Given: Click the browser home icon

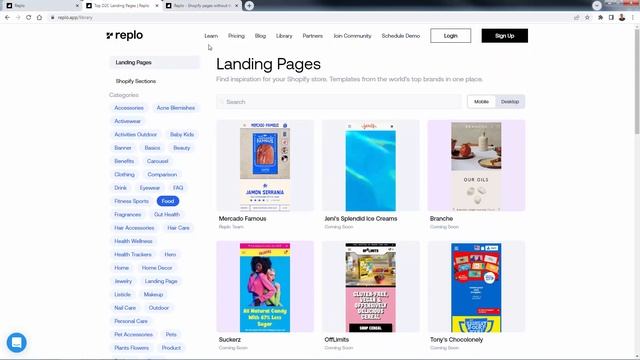Looking at the screenshot, I should [x=39, y=18].
